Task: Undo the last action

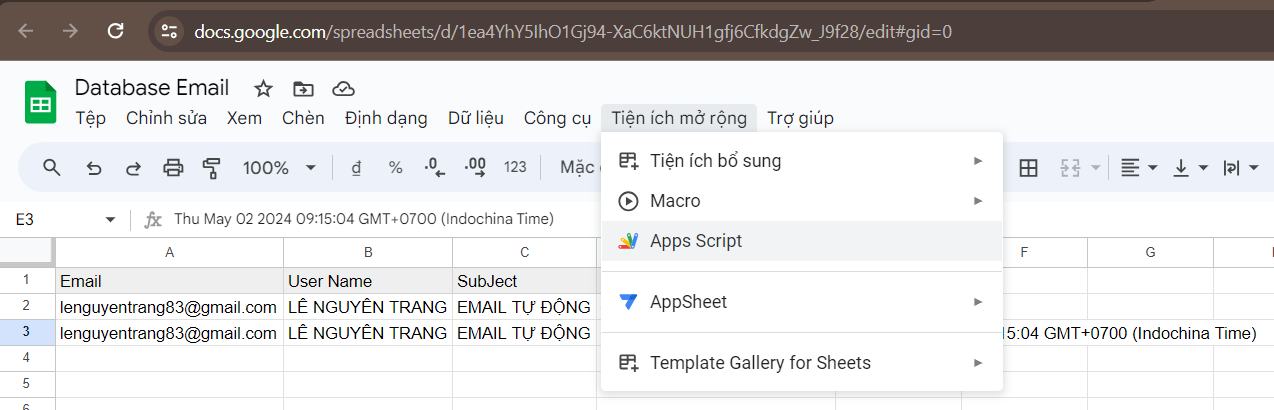Action: (94, 168)
